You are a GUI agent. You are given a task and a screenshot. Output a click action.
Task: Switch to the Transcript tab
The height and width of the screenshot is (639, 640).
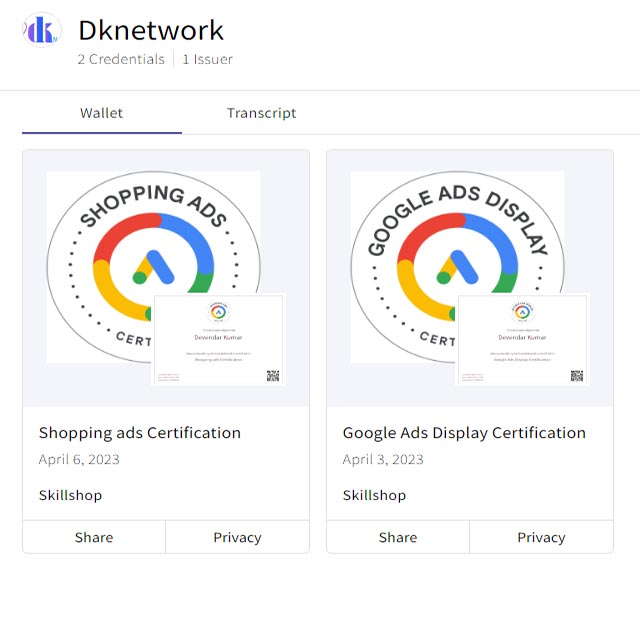tap(261, 113)
